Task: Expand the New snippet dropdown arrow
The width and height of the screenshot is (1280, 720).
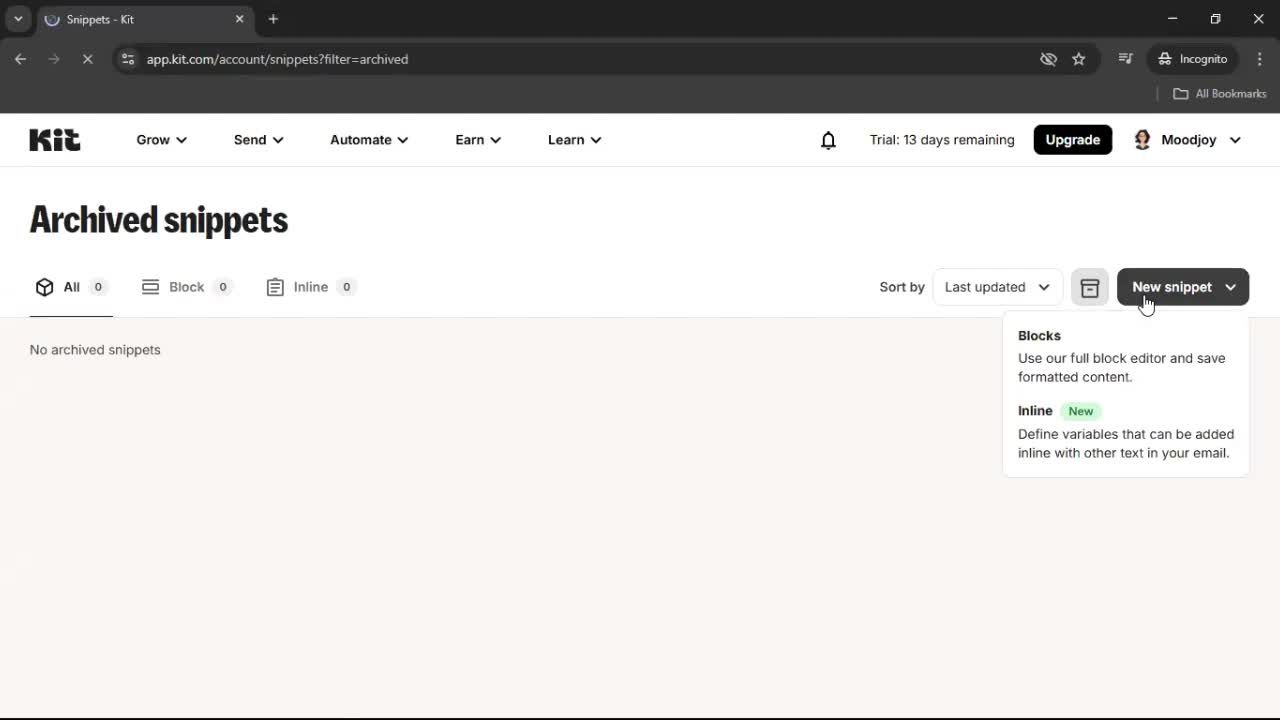Action: click(1231, 287)
